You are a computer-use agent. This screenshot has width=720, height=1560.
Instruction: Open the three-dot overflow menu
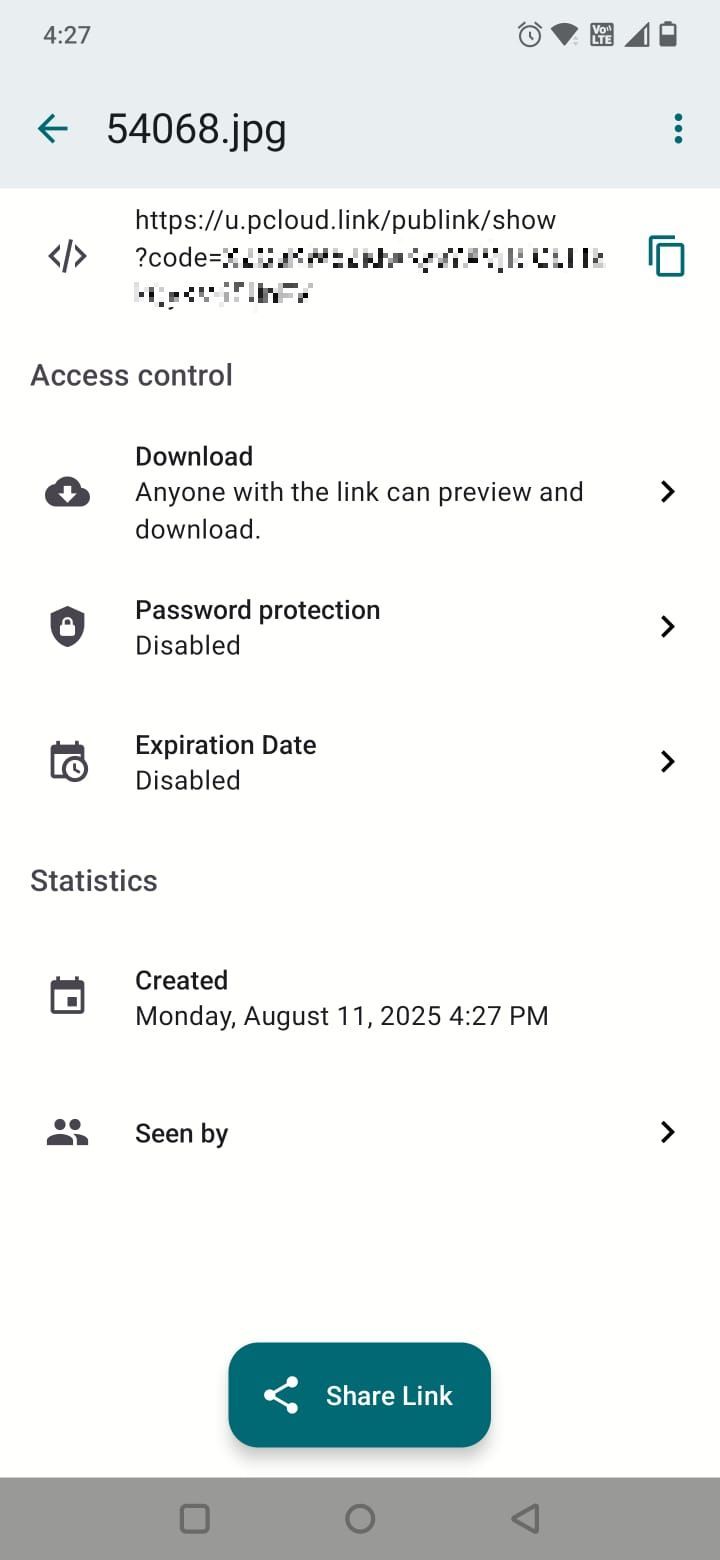tap(678, 128)
